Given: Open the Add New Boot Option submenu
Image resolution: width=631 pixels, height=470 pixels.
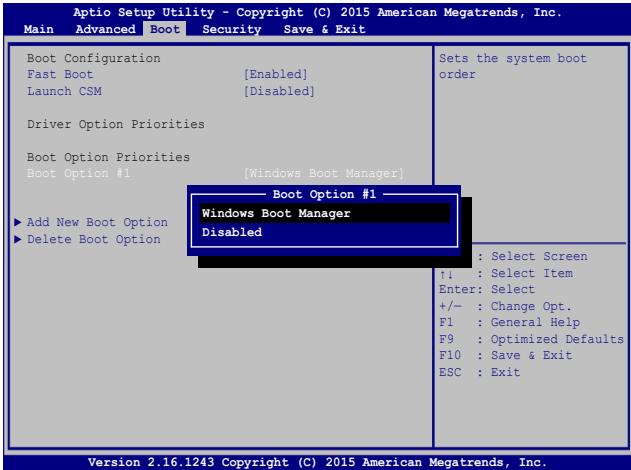Looking at the screenshot, I should click(97, 222).
